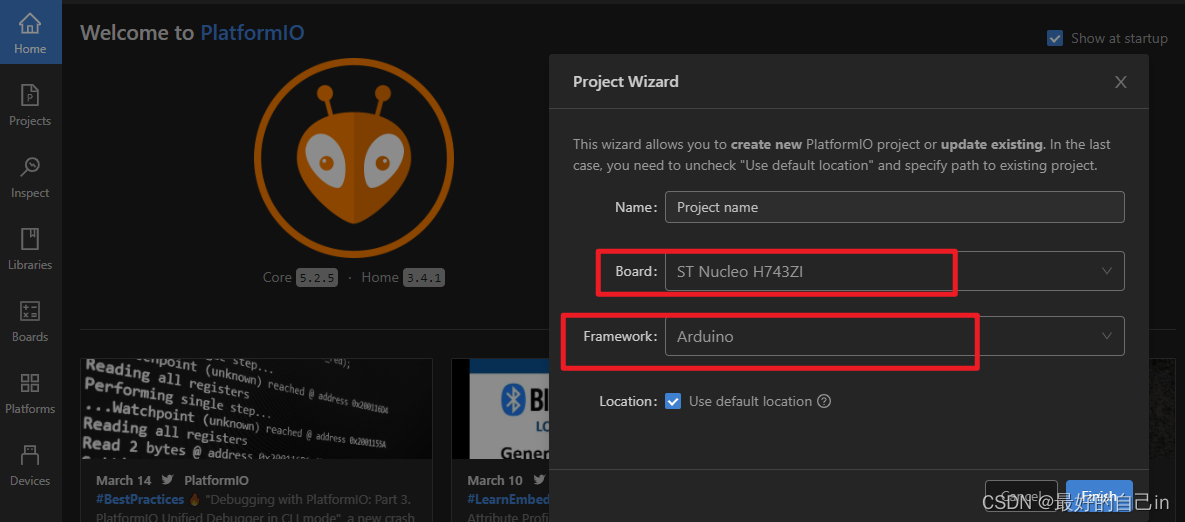Open the Libraries section in the sidebar
1185x522 pixels.
coord(30,249)
